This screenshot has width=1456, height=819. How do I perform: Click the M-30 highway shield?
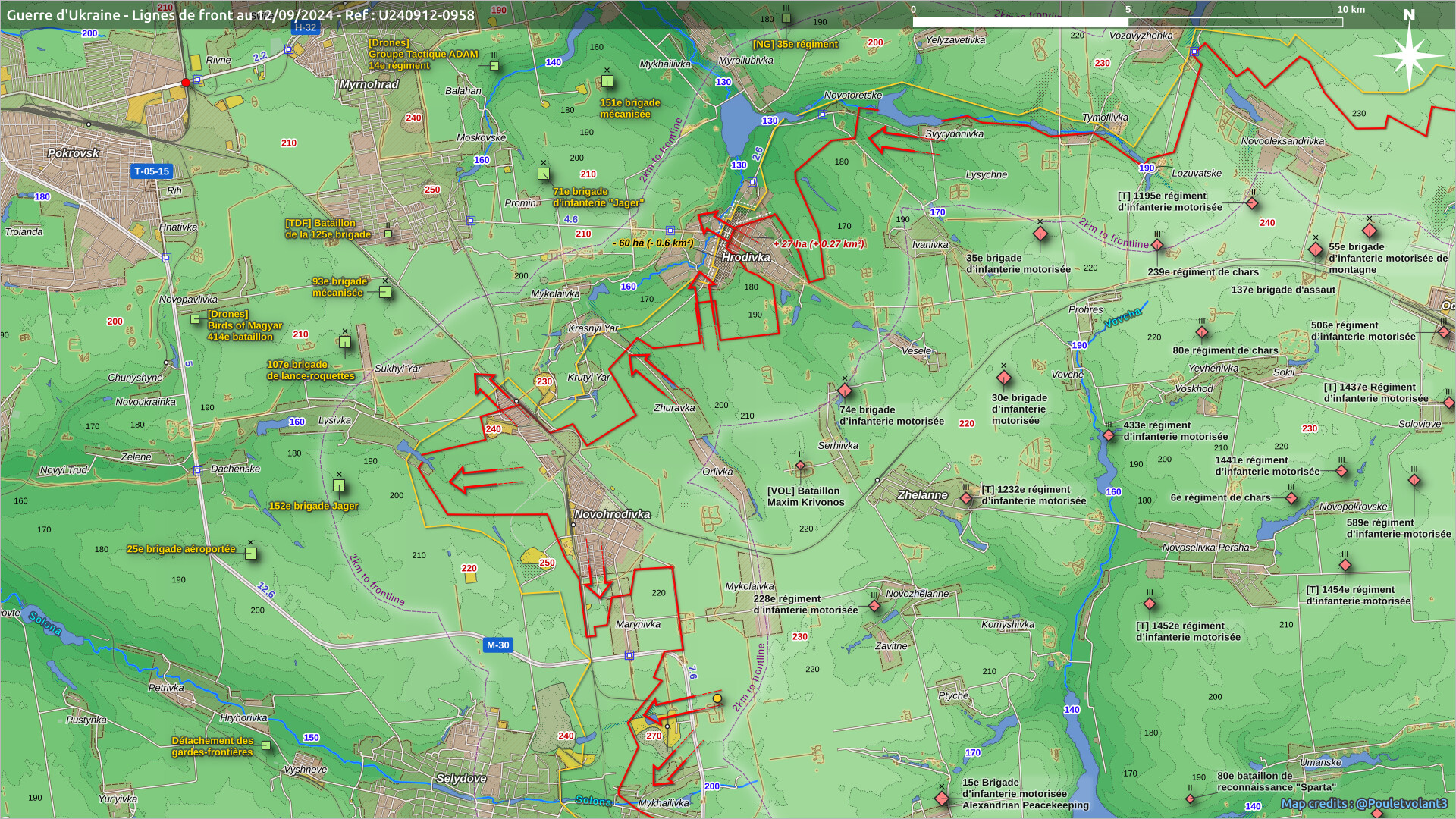tap(497, 645)
